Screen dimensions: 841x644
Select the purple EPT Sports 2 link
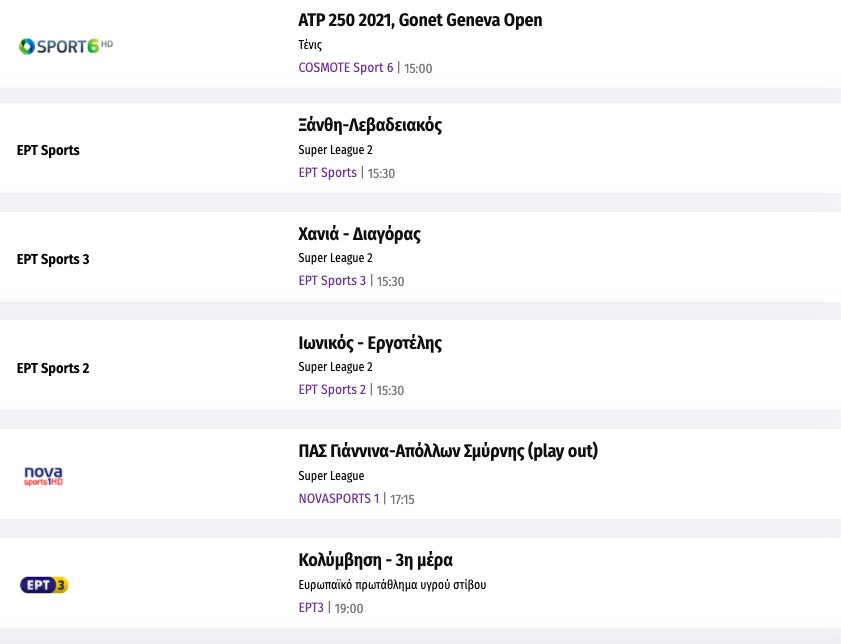(x=332, y=390)
